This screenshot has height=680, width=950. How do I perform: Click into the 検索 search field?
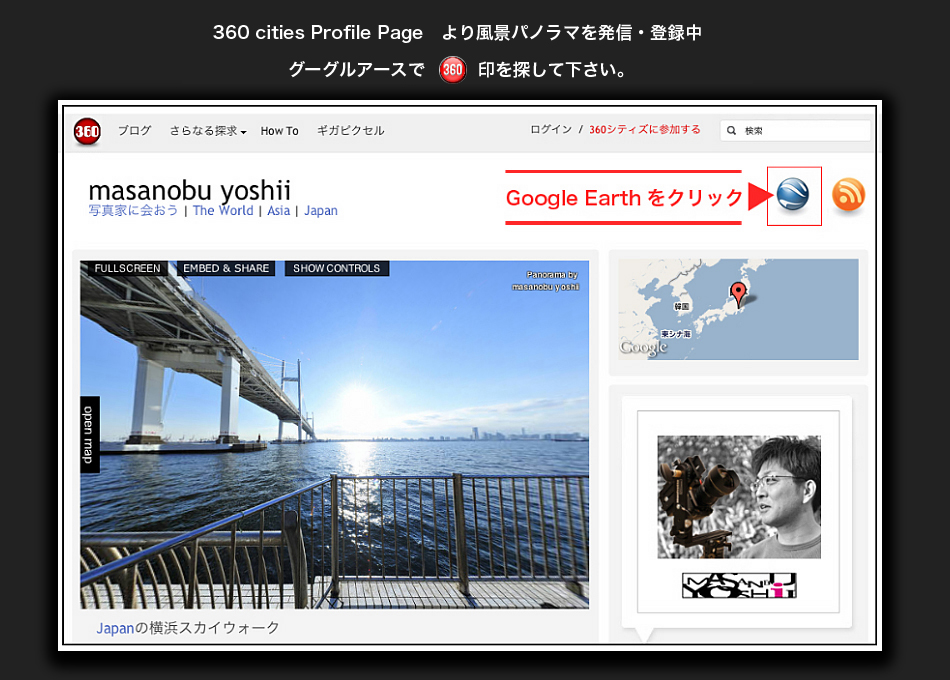795,130
